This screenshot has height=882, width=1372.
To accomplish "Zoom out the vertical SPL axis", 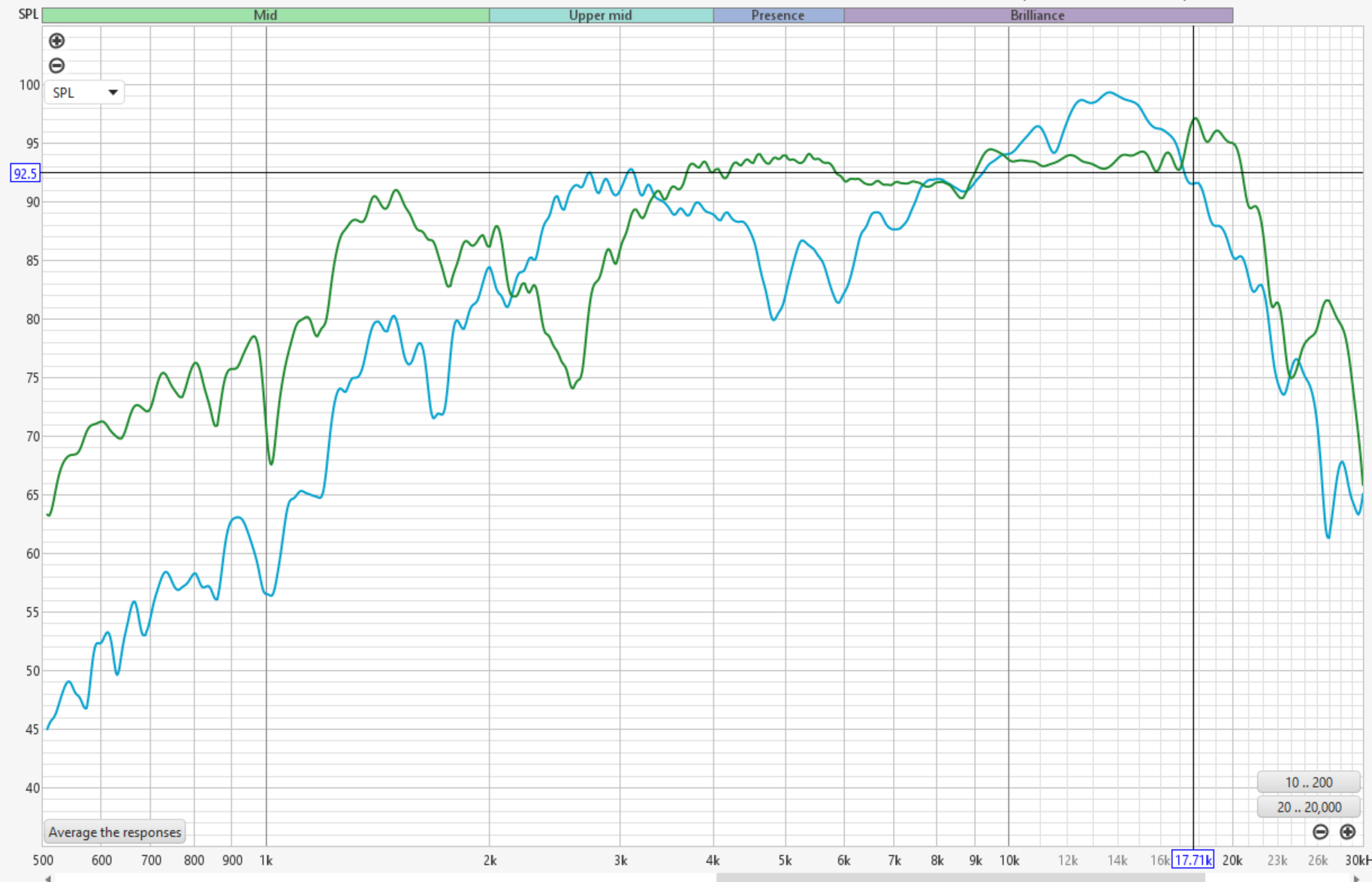I will pyautogui.click(x=56, y=65).
